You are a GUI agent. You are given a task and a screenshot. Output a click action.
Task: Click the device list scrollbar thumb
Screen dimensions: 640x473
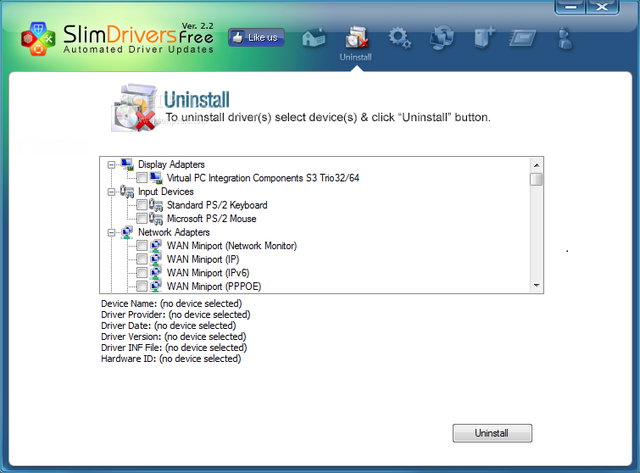(x=536, y=179)
